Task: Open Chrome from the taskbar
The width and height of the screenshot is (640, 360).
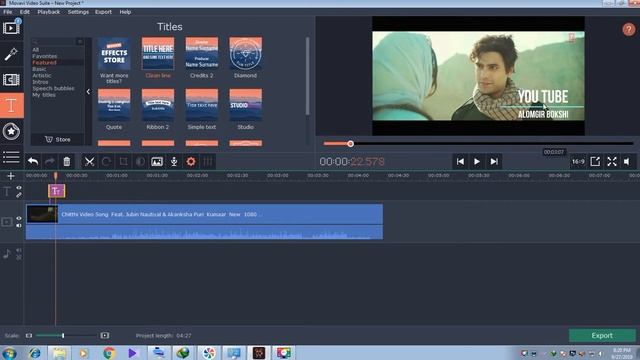Action: coord(109,353)
